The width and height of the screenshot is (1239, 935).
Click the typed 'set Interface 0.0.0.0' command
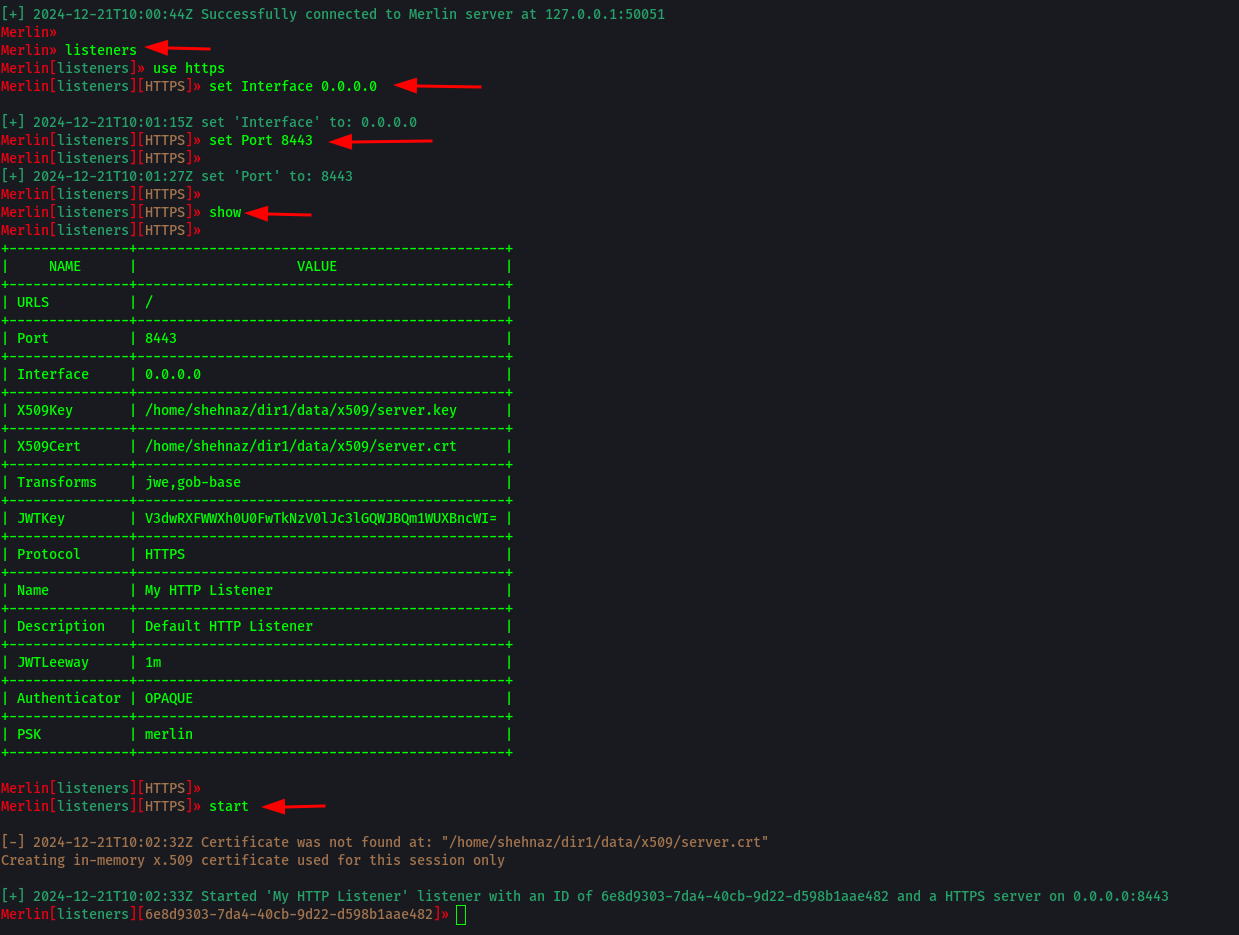click(293, 86)
